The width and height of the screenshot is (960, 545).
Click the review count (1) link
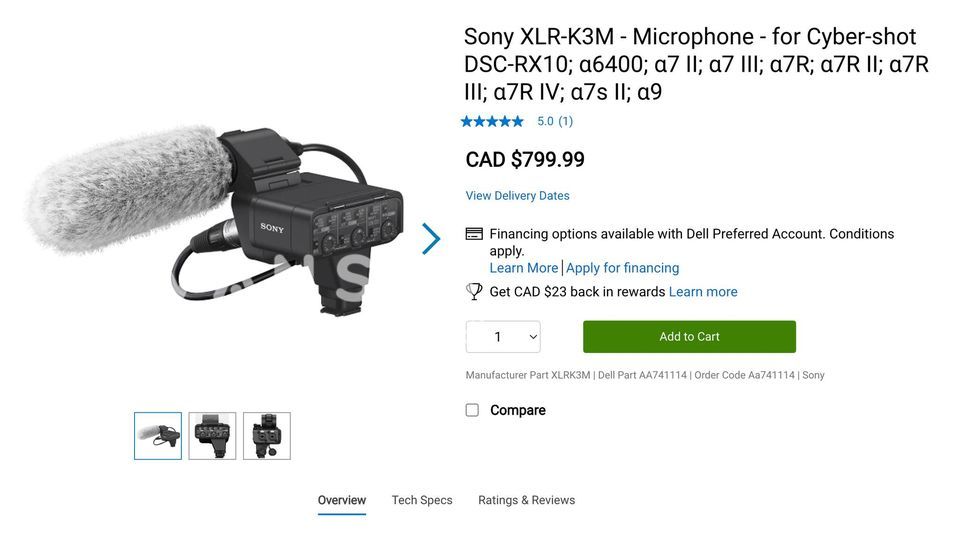(565, 122)
